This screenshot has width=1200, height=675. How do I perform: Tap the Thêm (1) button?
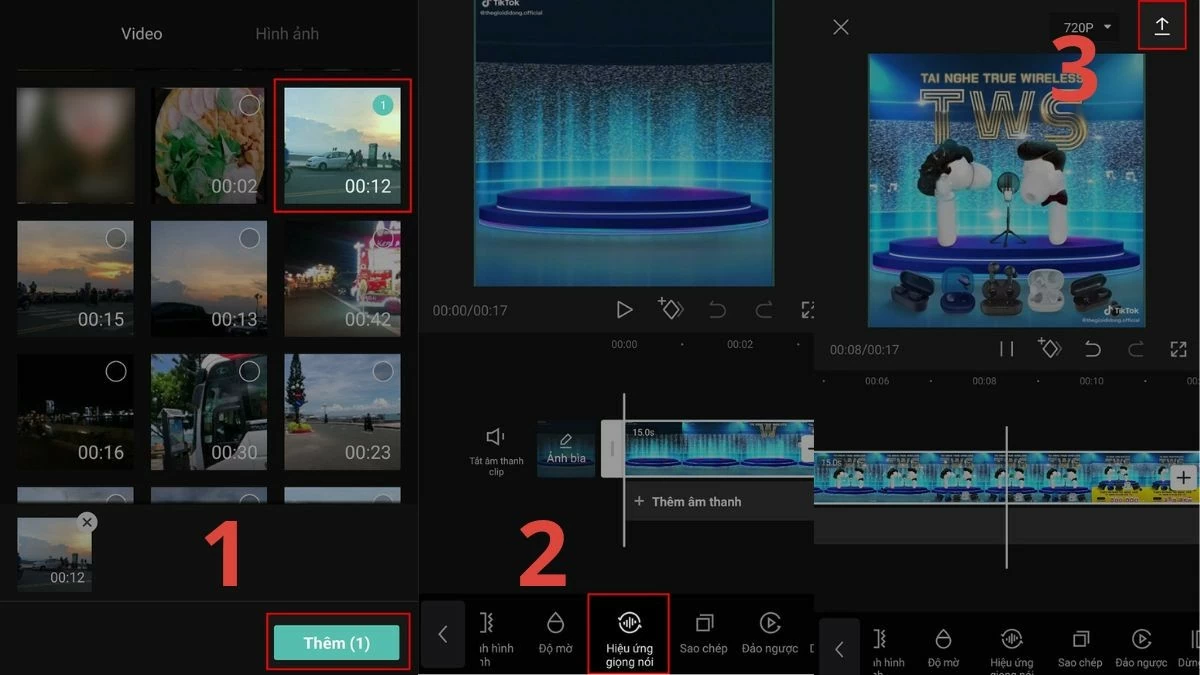pos(338,643)
